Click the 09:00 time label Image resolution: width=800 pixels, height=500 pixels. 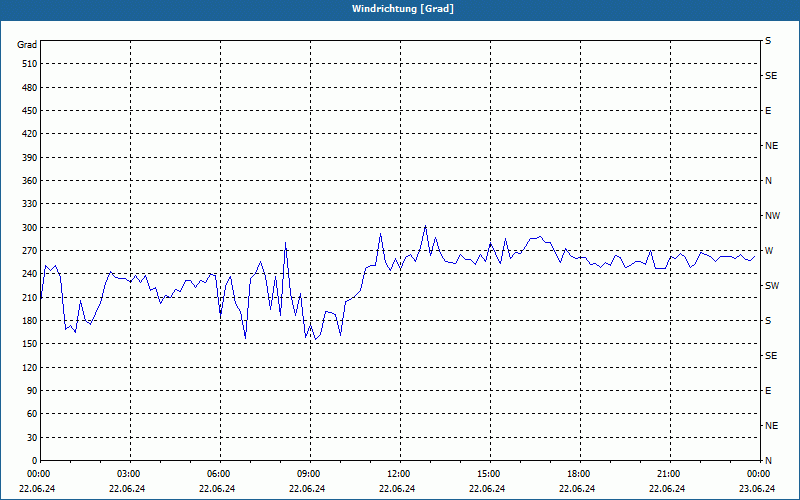[310, 473]
